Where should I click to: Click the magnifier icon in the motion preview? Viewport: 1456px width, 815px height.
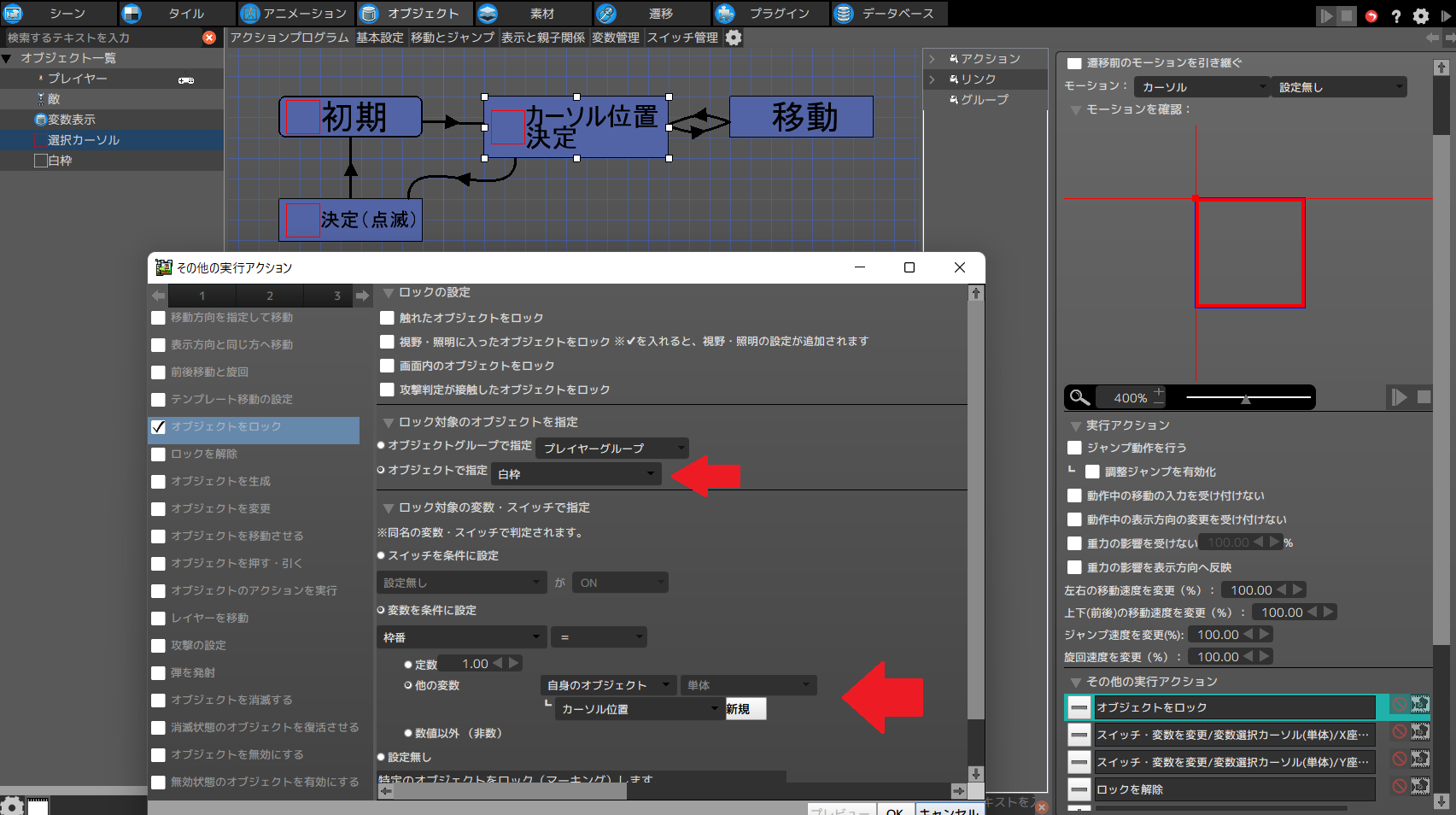tap(1079, 396)
